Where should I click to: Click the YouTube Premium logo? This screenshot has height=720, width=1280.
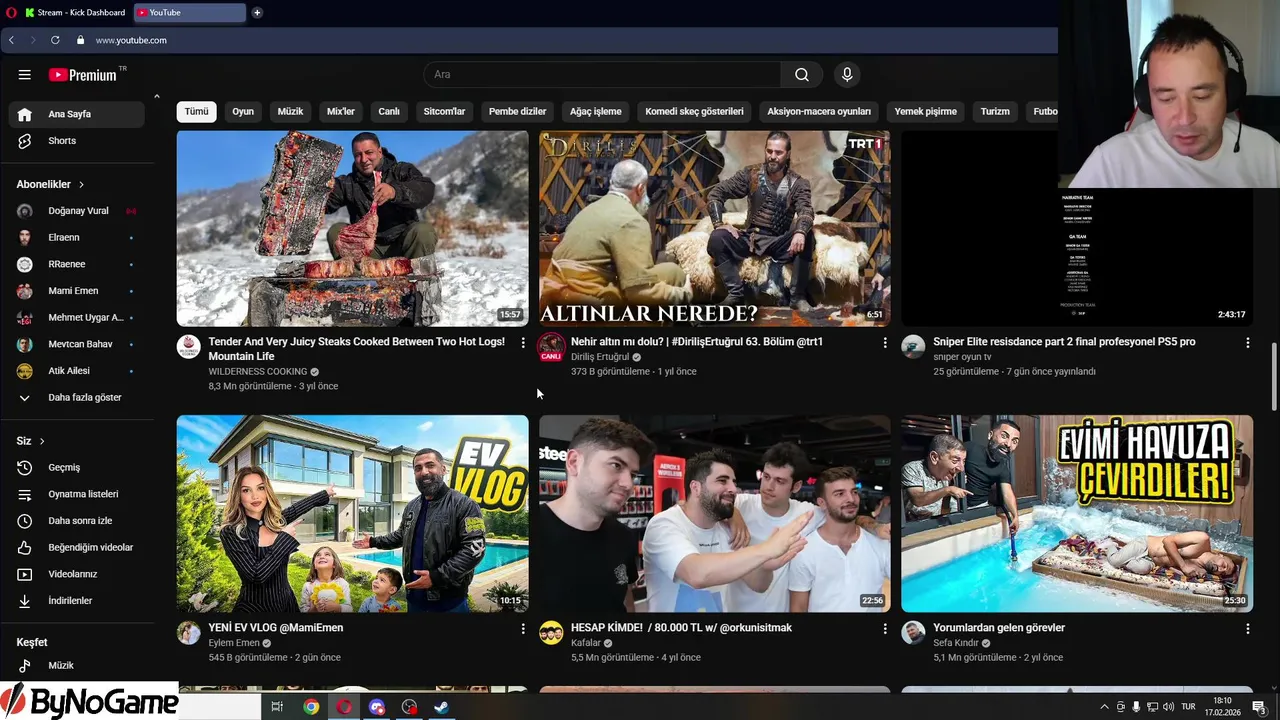click(x=83, y=75)
